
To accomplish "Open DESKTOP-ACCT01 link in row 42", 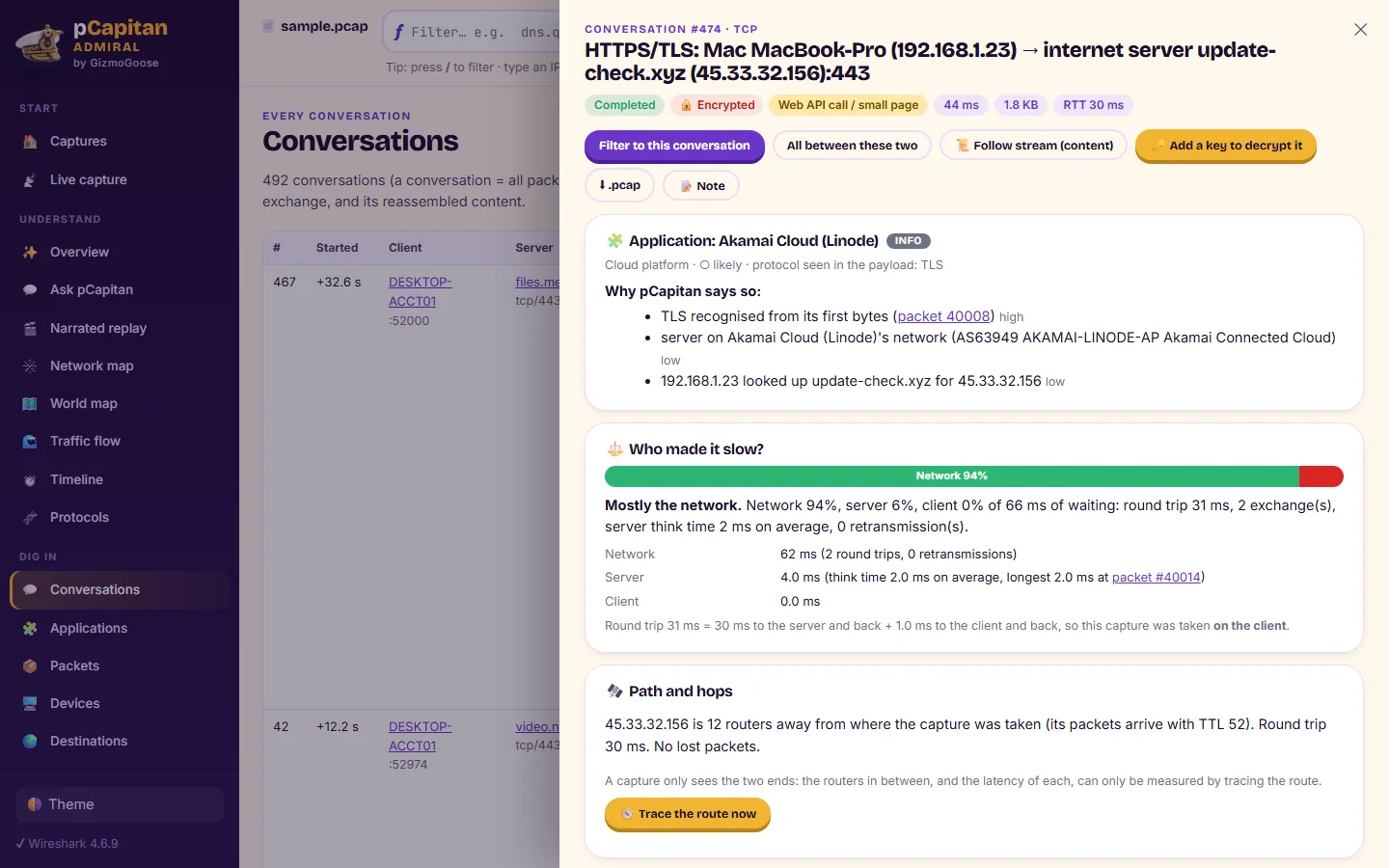I will (x=420, y=737).
